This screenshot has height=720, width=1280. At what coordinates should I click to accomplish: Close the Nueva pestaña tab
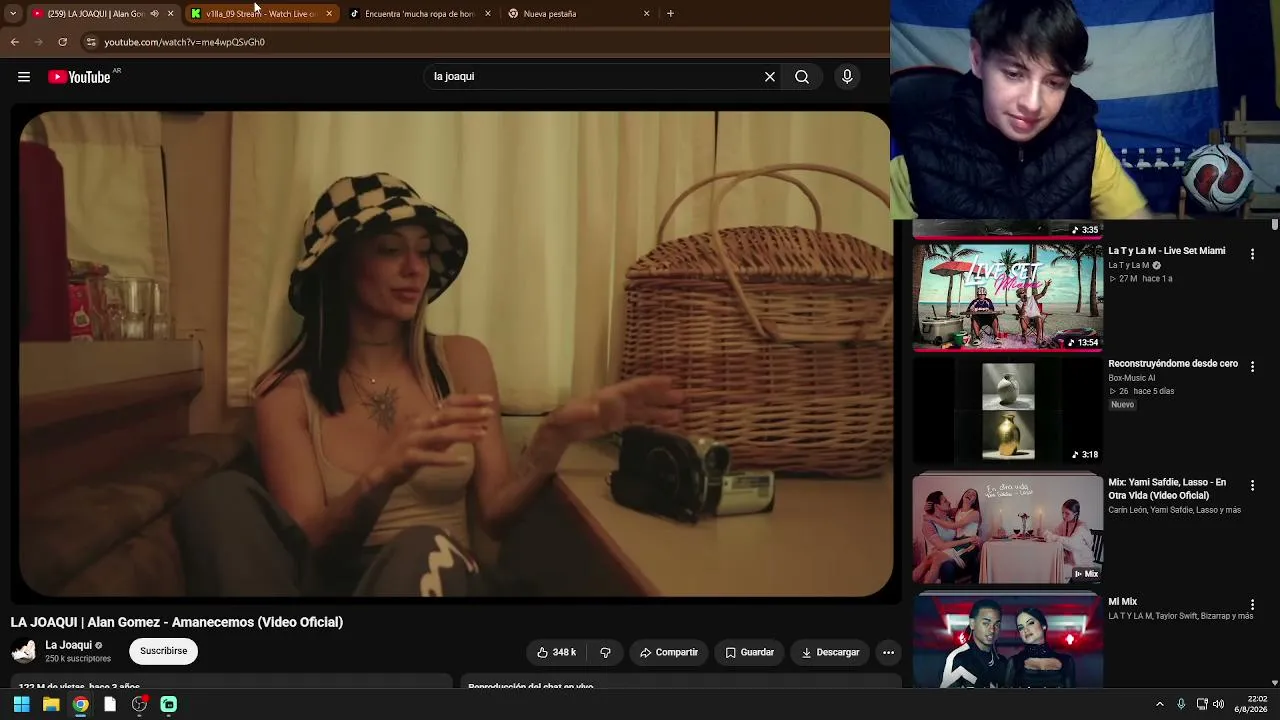pyautogui.click(x=647, y=14)
